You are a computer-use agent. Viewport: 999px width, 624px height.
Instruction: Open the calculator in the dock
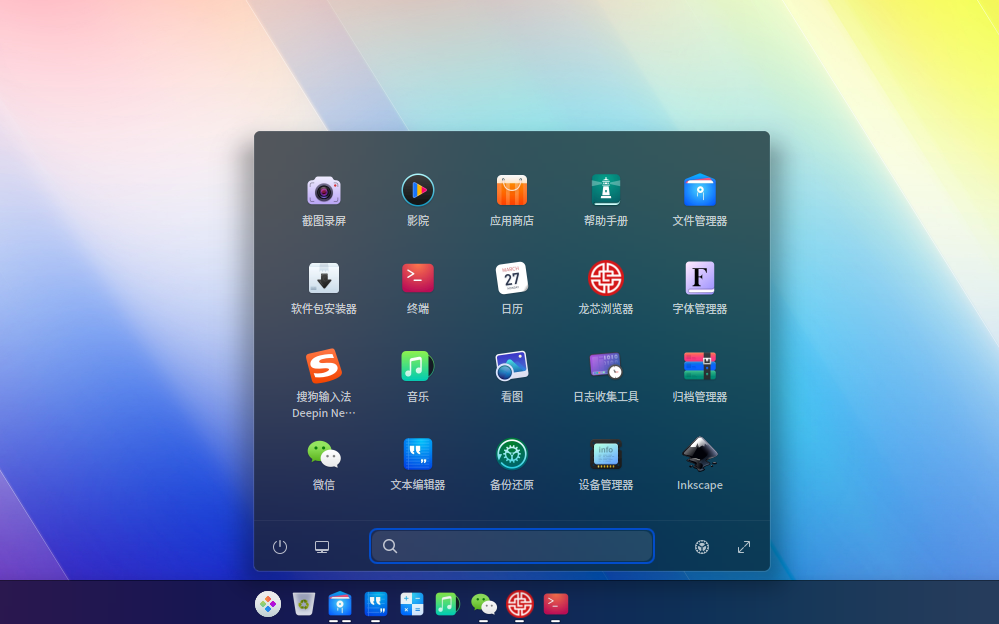412,604
